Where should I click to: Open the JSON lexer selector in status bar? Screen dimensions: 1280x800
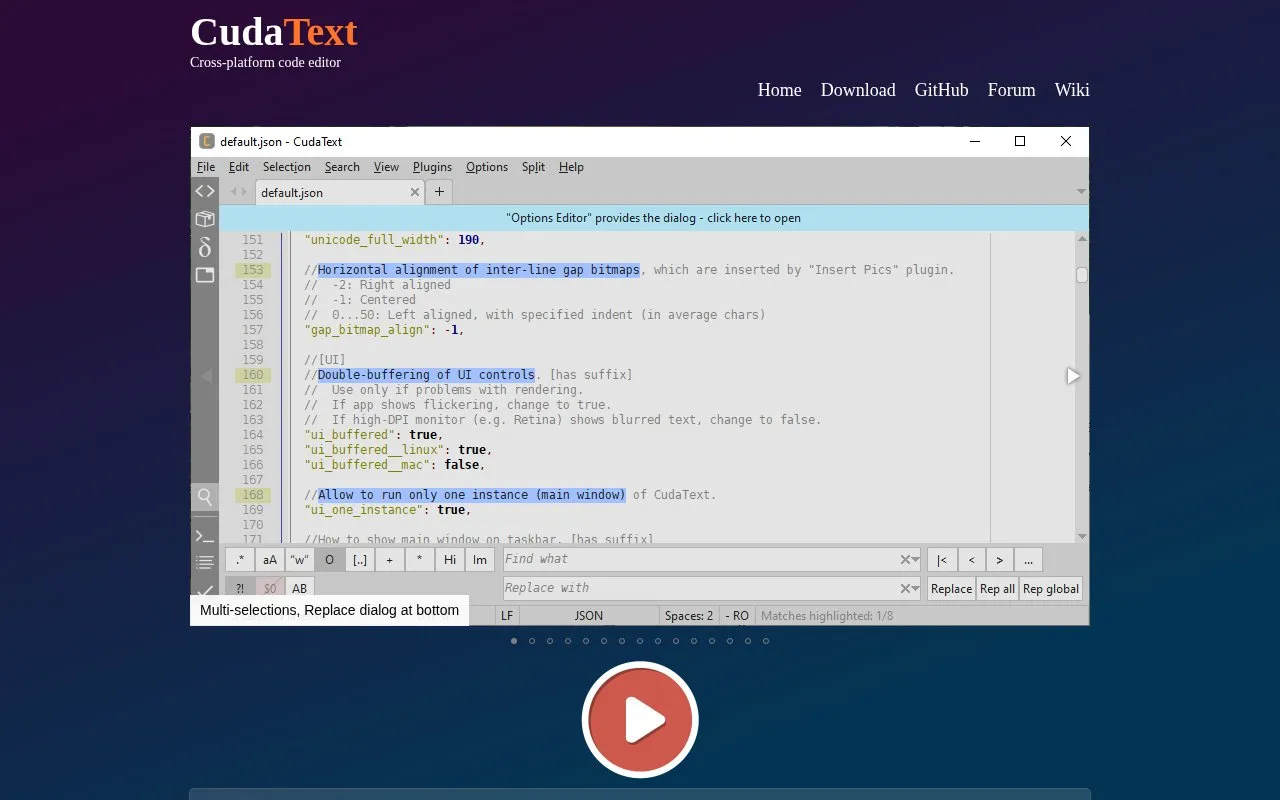click(589, 616)
